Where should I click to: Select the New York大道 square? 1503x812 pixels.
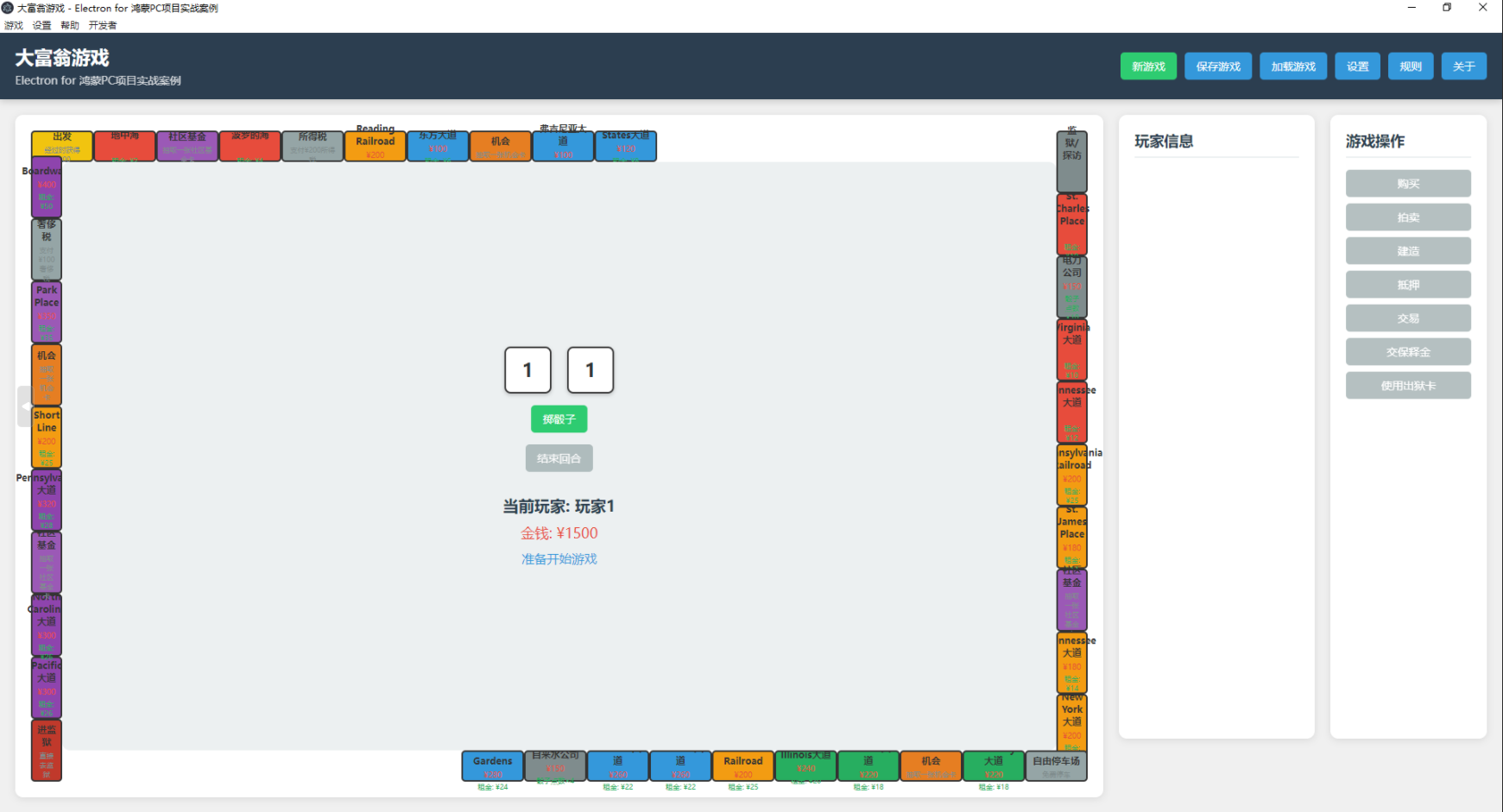pyautogui.click(x=1072, y=723)
